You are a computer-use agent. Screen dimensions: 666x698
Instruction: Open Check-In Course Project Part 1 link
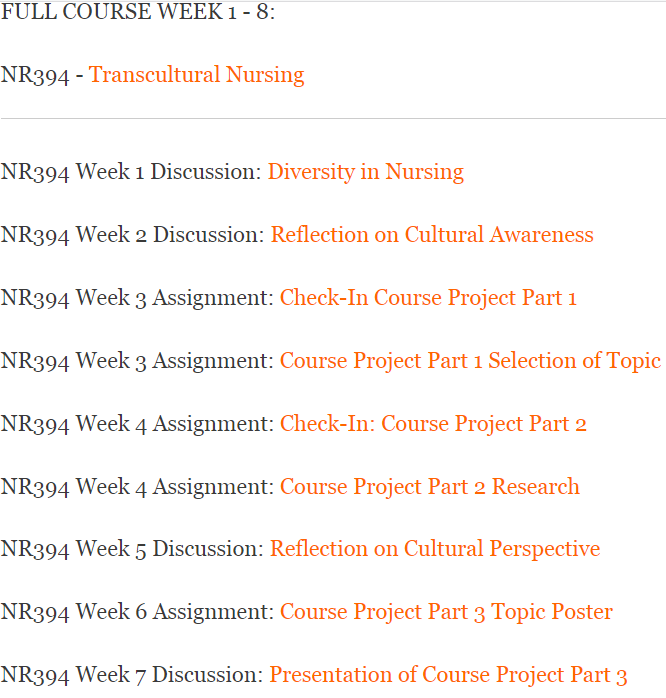428,298
